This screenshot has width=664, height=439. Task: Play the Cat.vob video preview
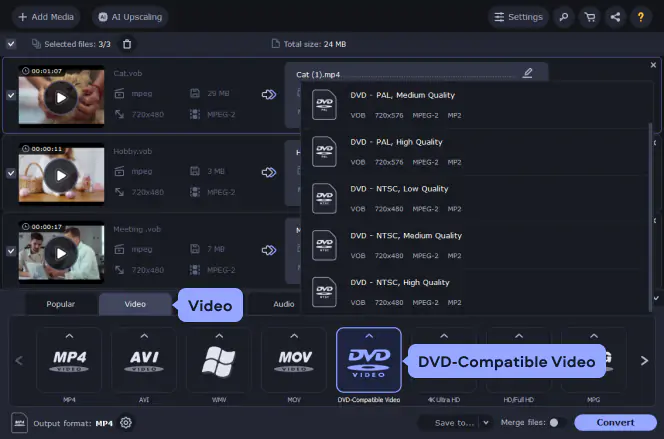[x=61, y=97]
